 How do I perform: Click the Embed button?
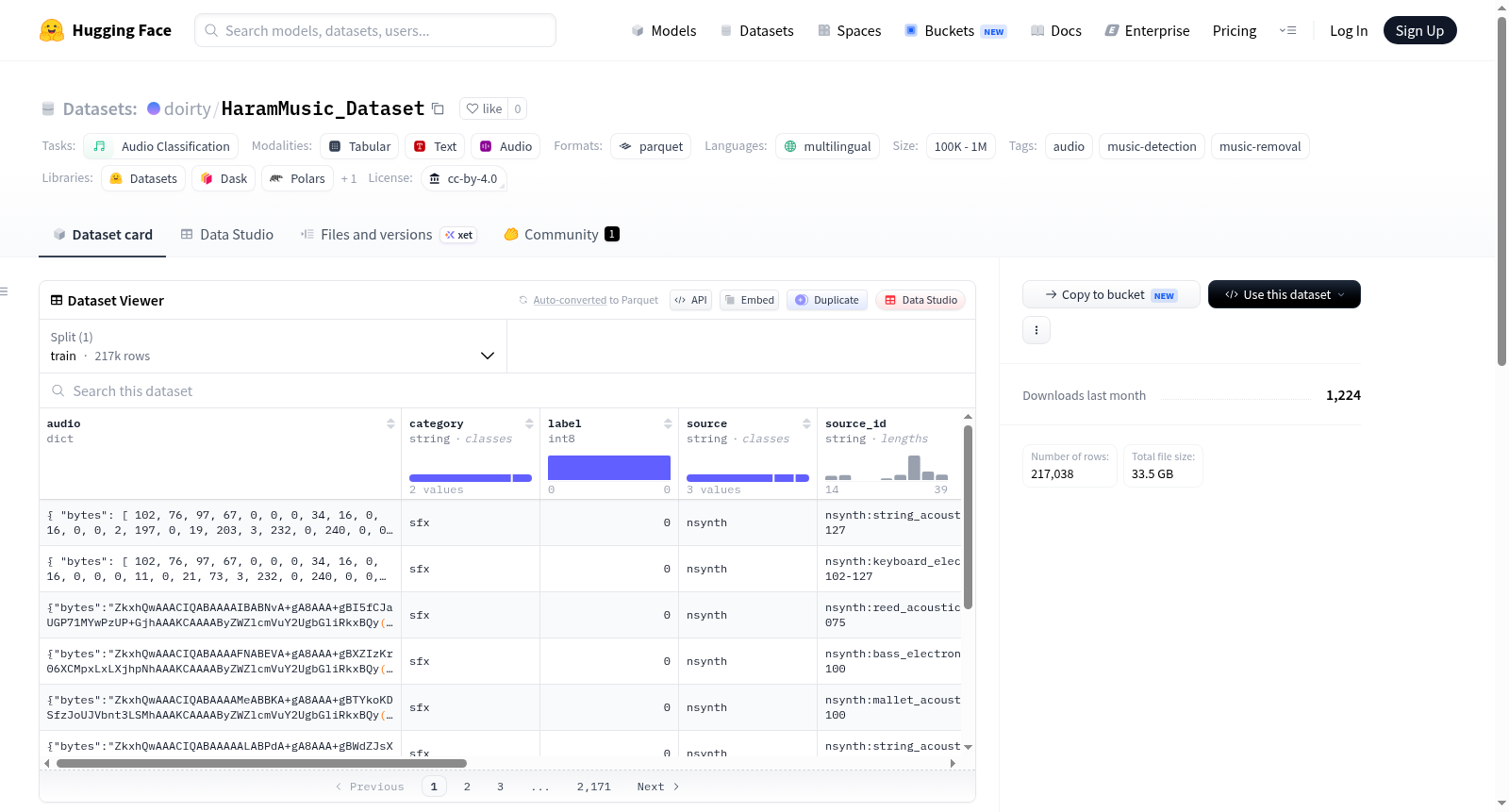tap(749, 300)
